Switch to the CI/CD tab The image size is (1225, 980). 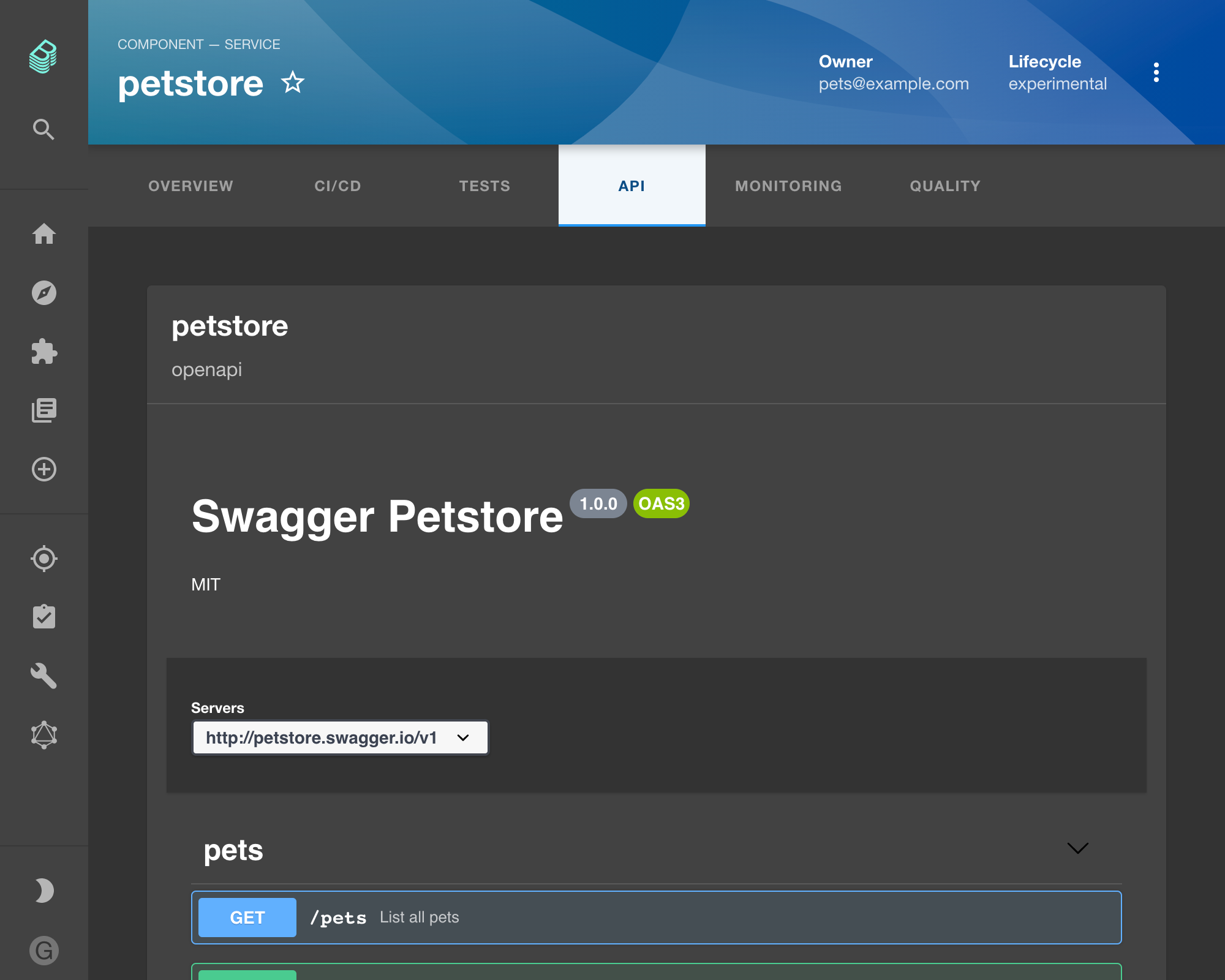(338, 186)
